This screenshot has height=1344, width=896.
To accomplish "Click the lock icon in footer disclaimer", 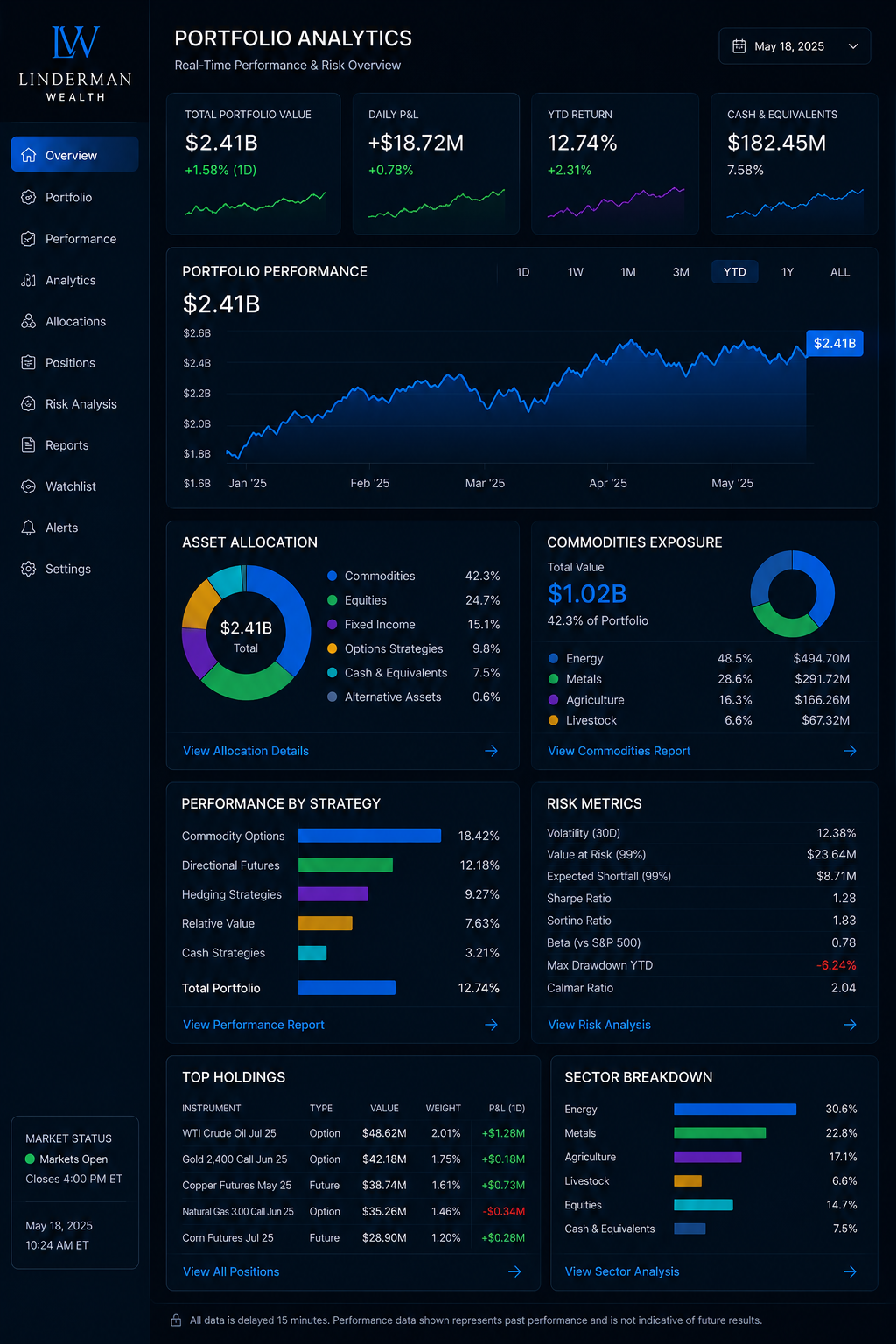I will pos(176,1319).
